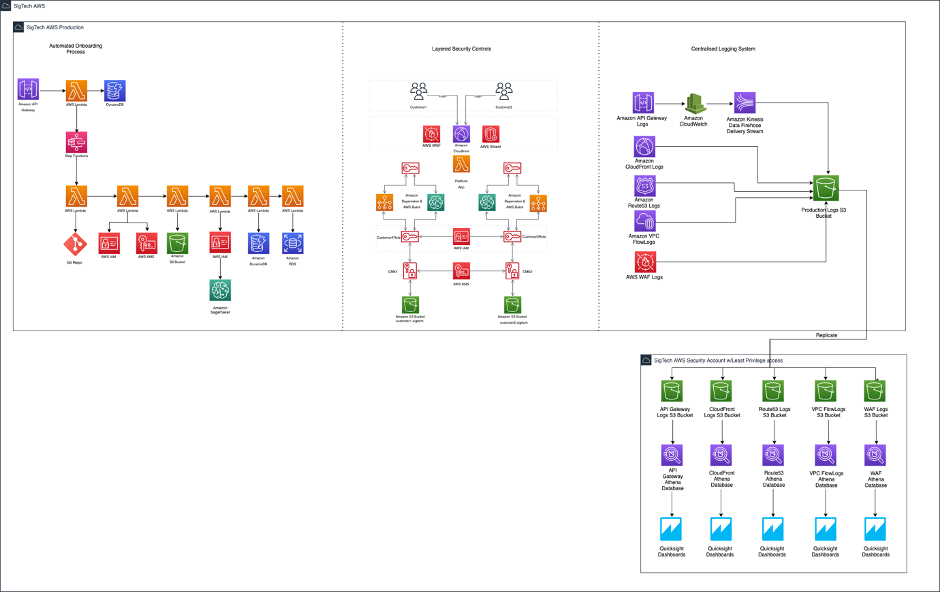
Task: Click the Step Functions icon
Action: (x=77, y=141)
